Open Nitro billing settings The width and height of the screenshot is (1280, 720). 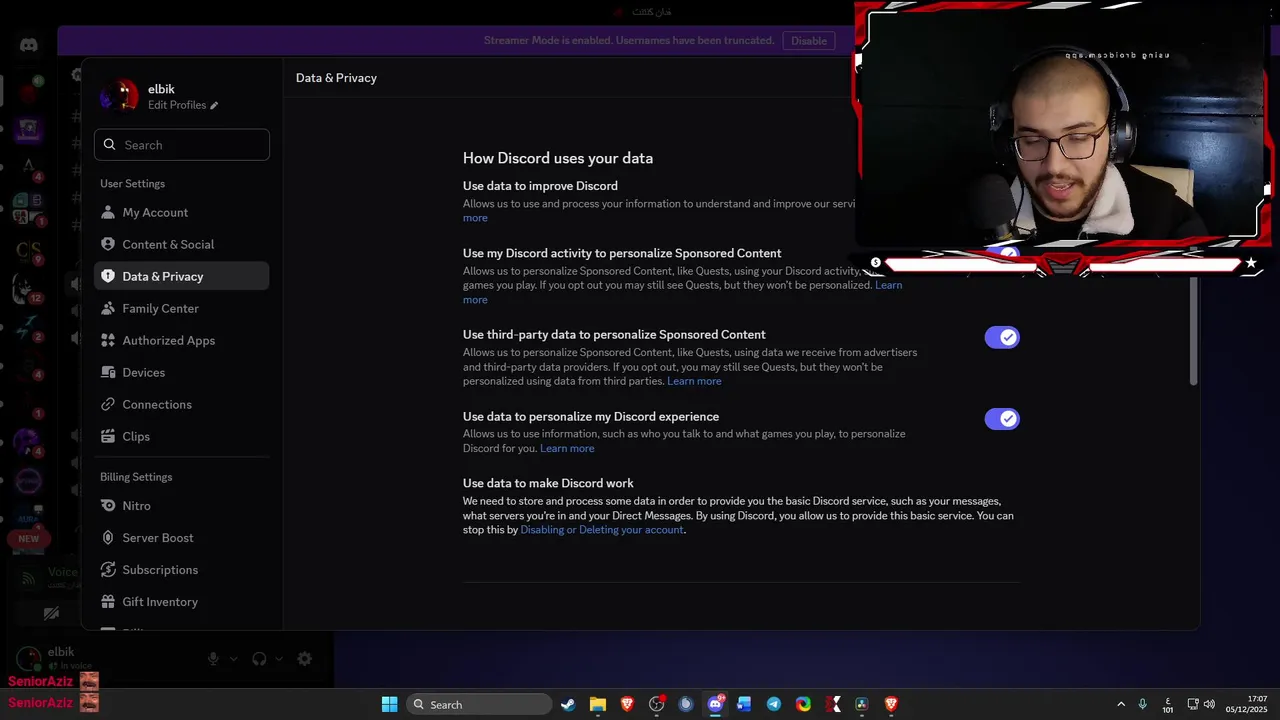pyautogui.click(x=181, y=505)
